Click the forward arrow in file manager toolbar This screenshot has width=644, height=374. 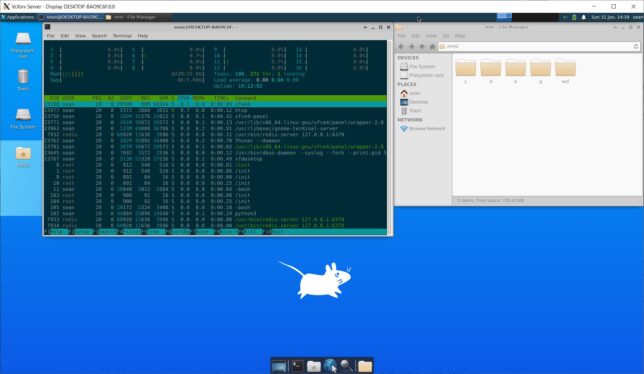(412, 47)
